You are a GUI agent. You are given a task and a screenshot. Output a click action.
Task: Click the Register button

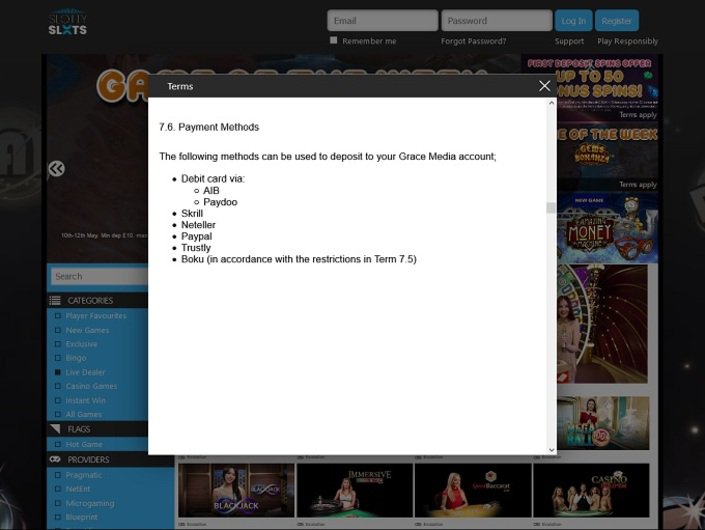tap(616, 21)
